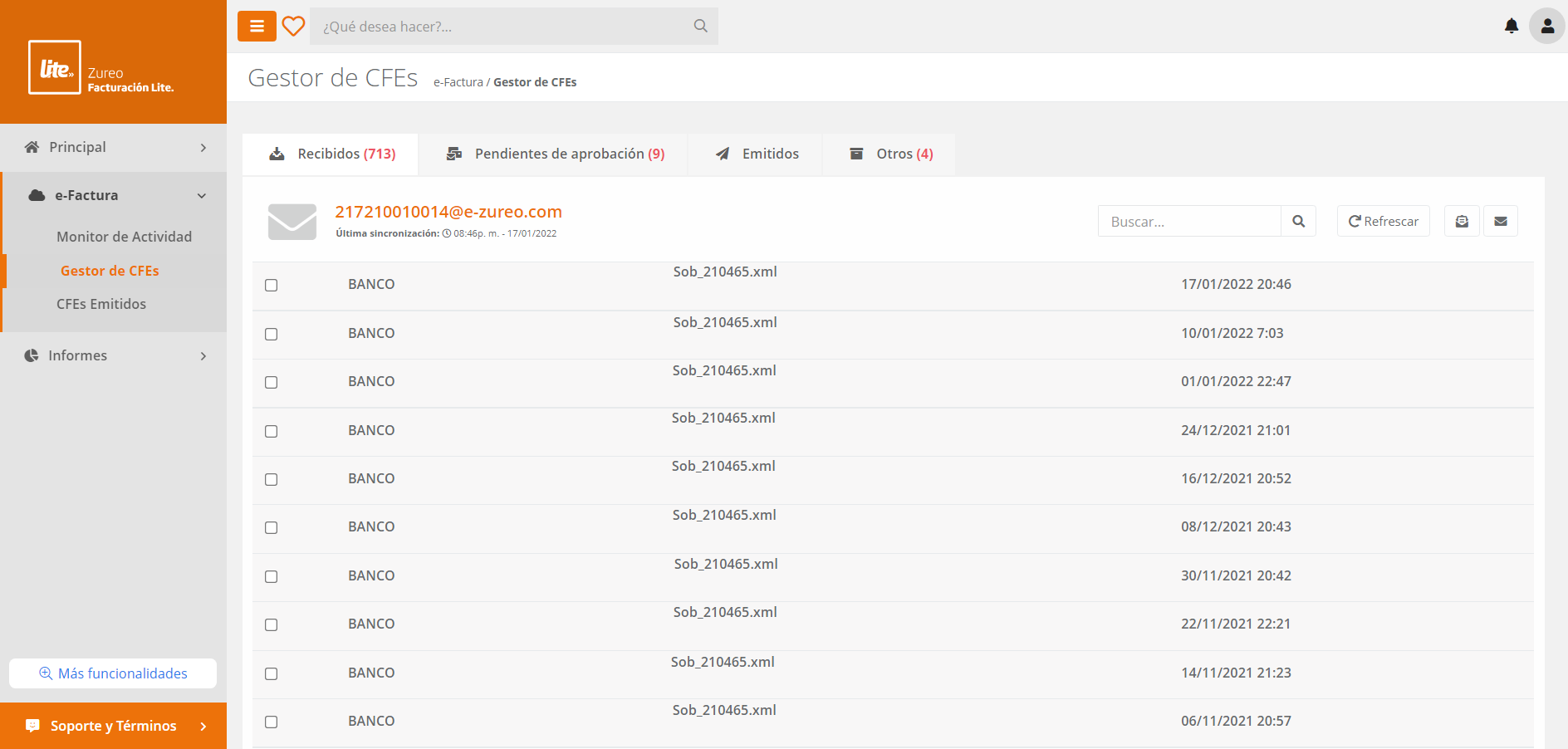Click the open-envelope icon beside Refrescar
Screen dimensions: 1568x749
(x=1462, y=222)
